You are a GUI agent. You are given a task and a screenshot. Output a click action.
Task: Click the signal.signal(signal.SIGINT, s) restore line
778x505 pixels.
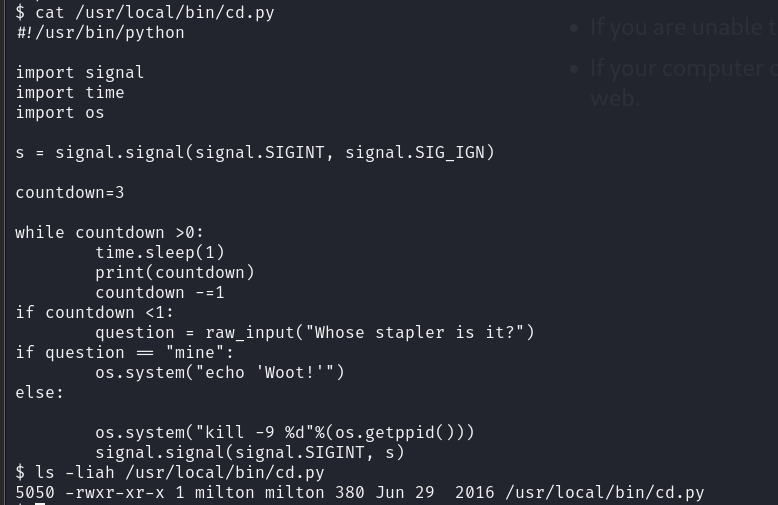pyautogui.click(x=250, y=453)
